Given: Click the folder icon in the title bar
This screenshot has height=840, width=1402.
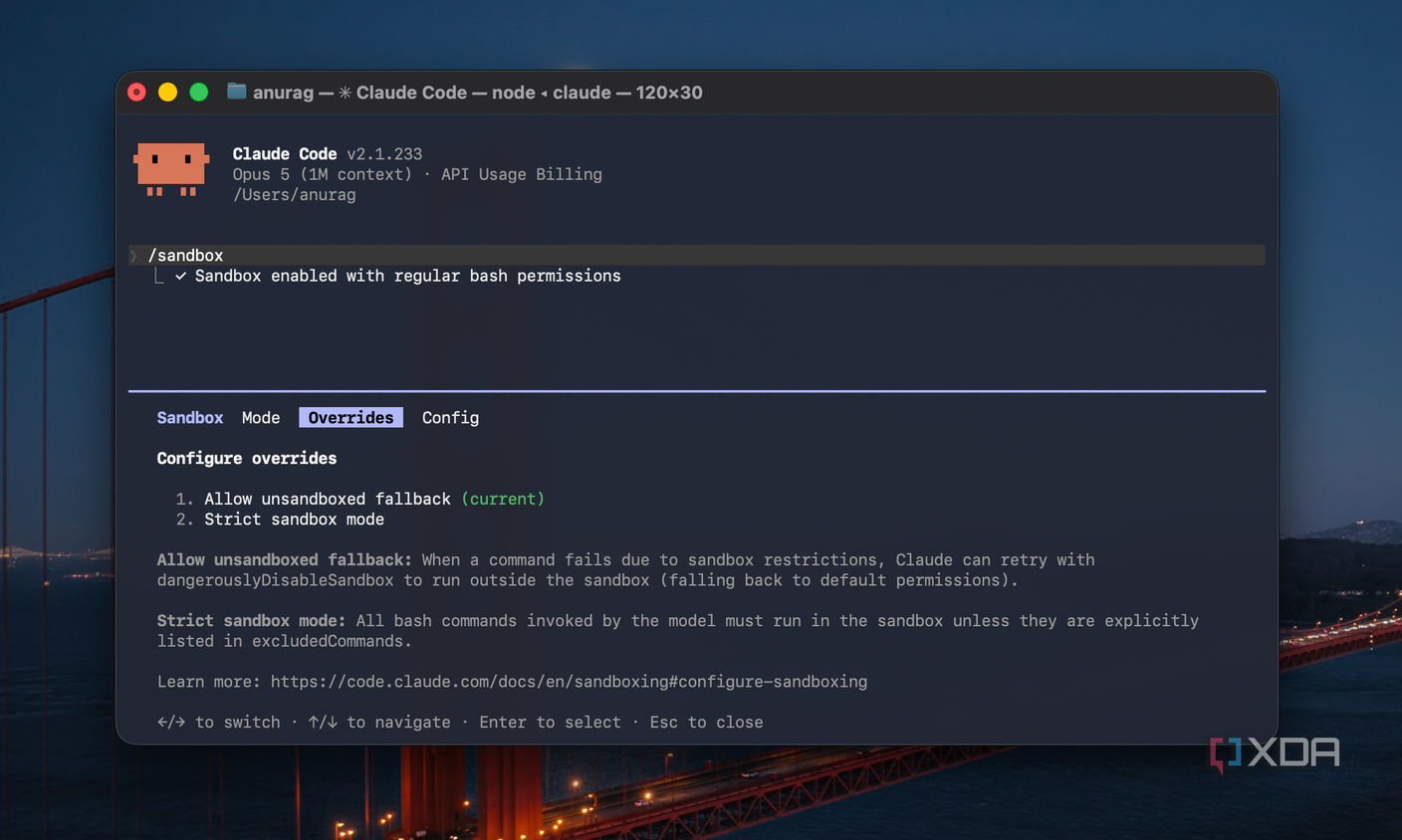Looking at the screenshot, I should (x=236, y=92).
